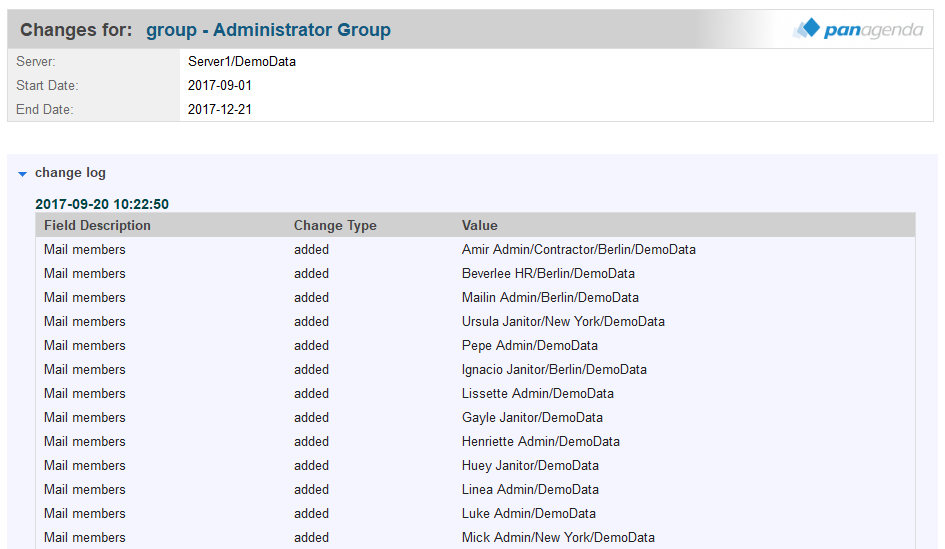This screenshot has width=945, height=549.
Task: Sort by the Change Type column header
Action: [335, 226]
